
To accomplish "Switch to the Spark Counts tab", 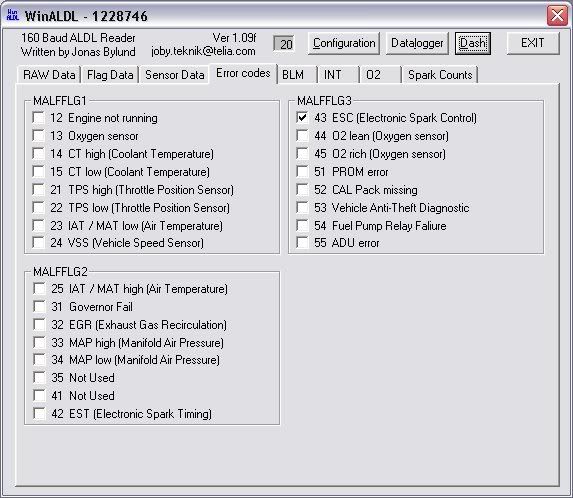I will pos(440,75).
